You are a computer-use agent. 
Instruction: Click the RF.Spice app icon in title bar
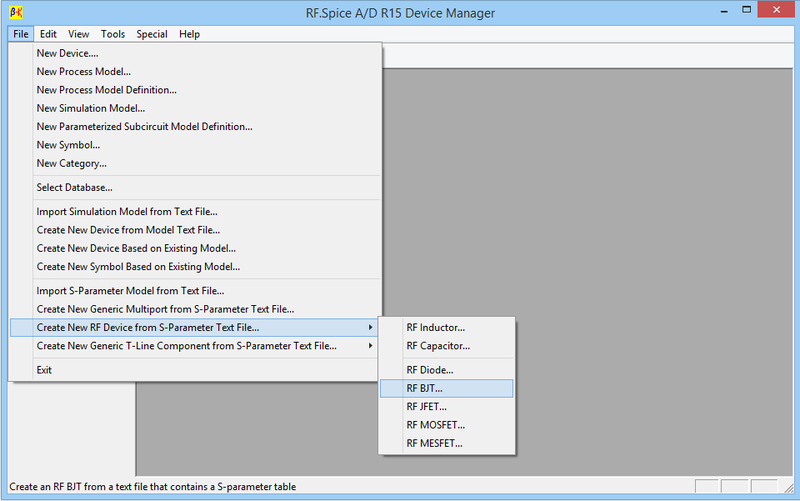click(16, 12)
